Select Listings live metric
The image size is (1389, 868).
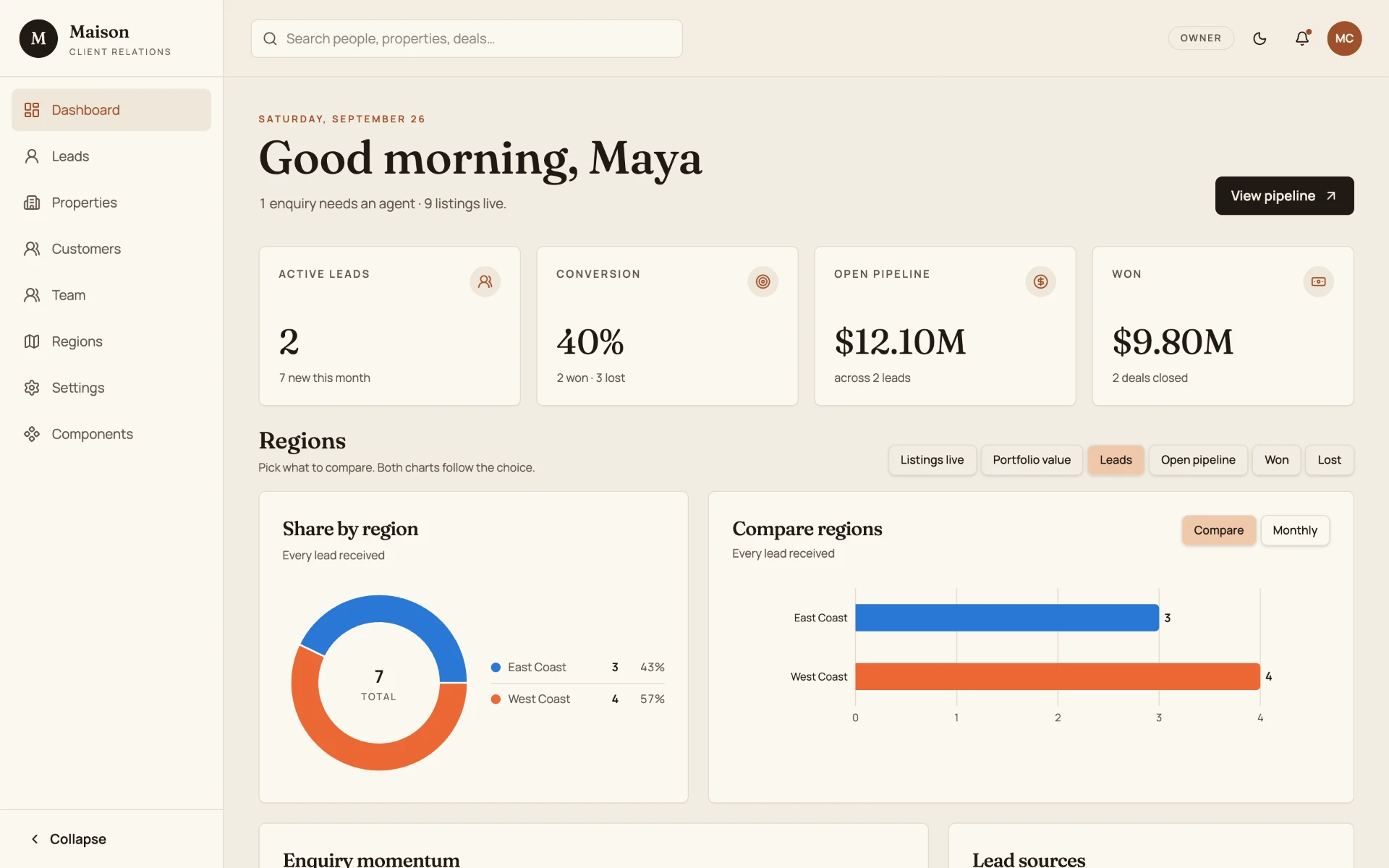pos(932,460)
